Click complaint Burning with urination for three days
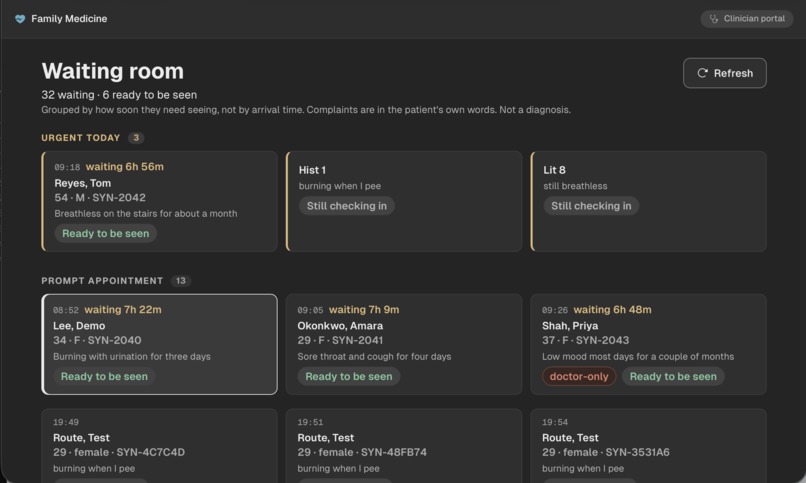This screenshot has height=483, width=806. pos(132,356)
